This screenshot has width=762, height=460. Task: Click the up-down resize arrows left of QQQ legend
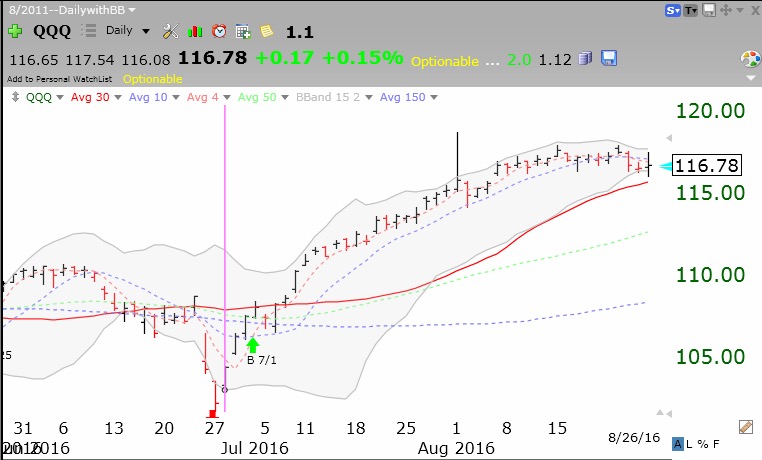coord(16,97)
